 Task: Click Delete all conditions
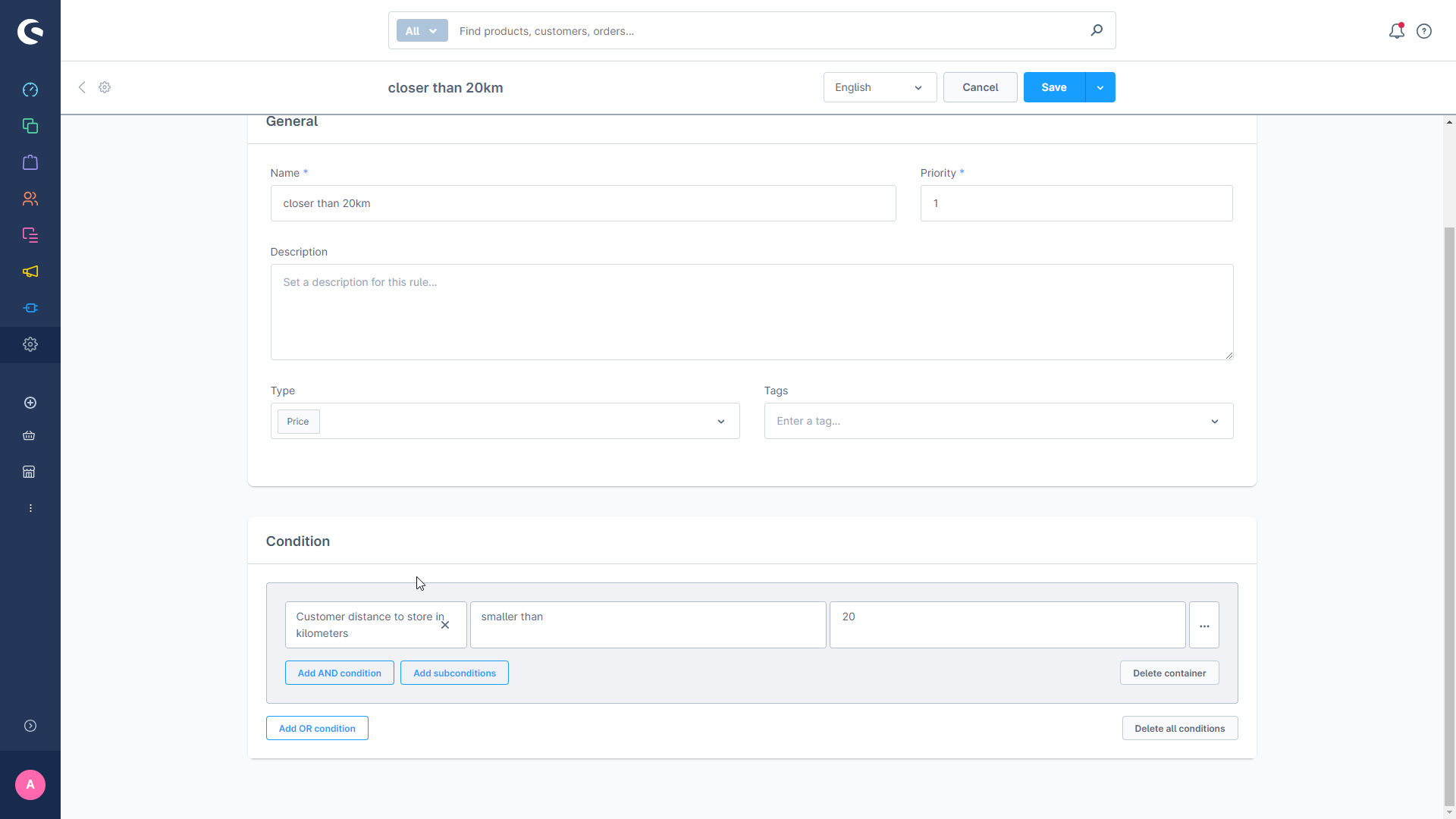click(1180, 728)
